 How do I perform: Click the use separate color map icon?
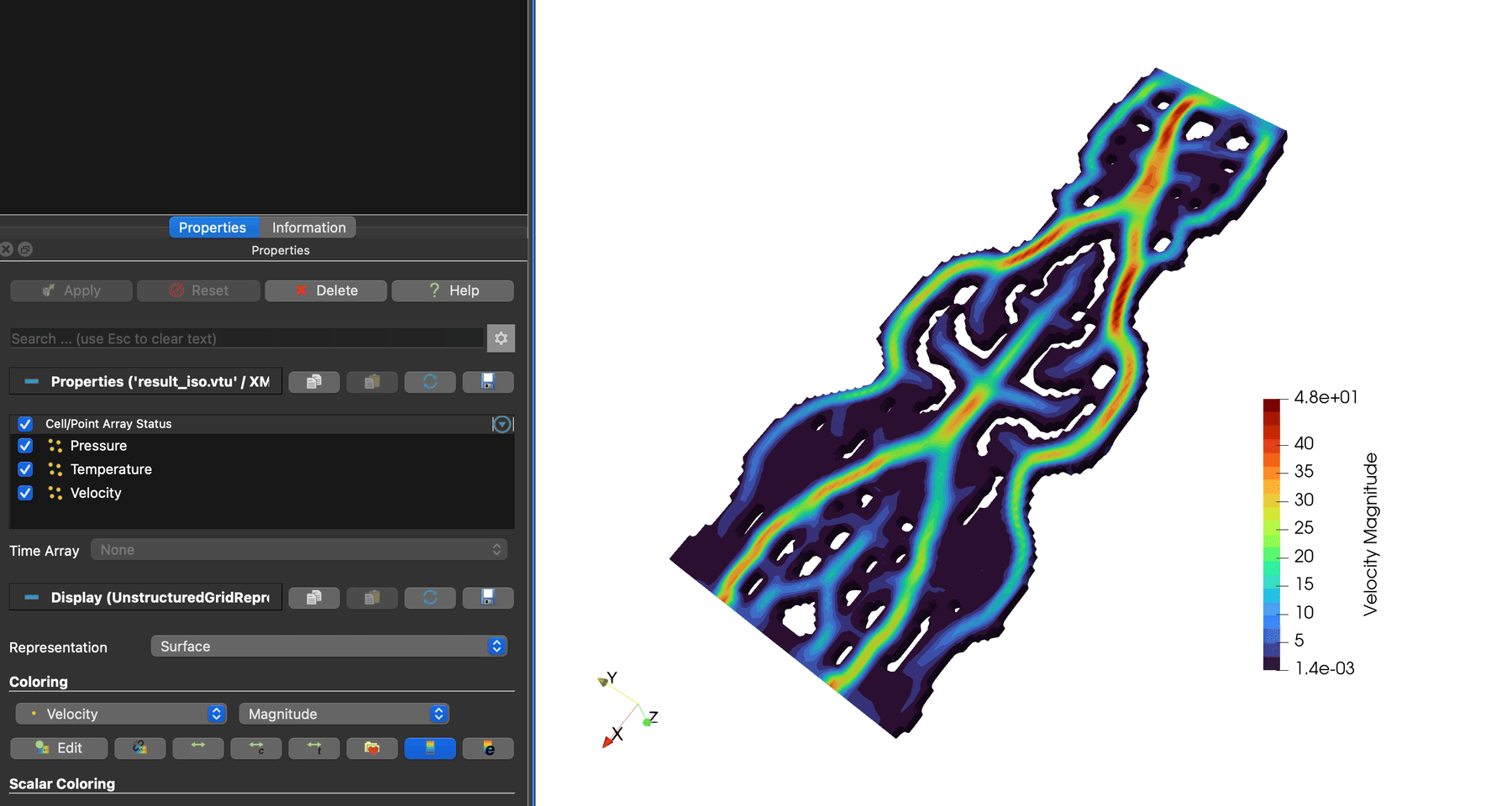click(140, 748)
